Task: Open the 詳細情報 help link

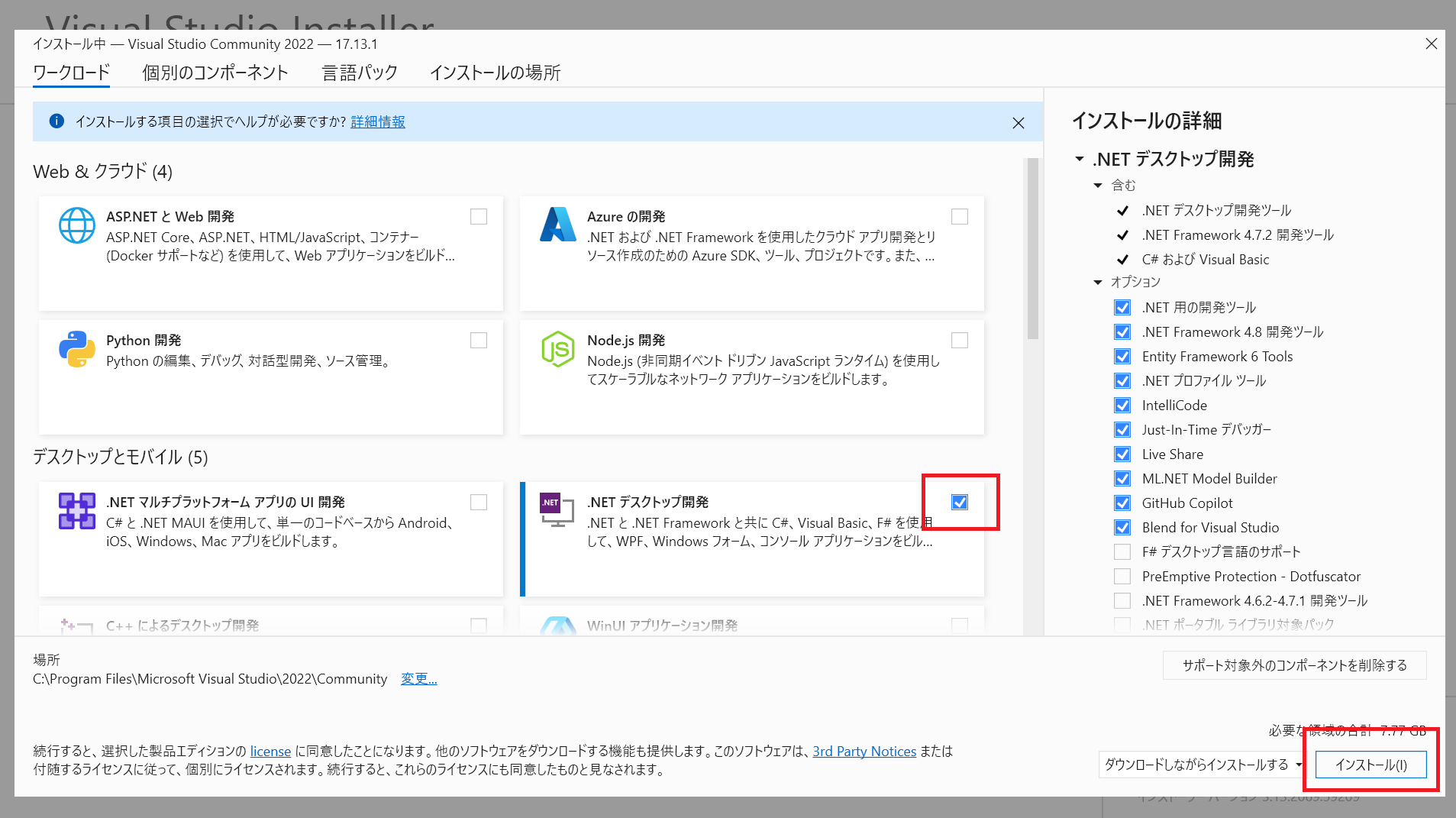Action: [x=378, y=122]
